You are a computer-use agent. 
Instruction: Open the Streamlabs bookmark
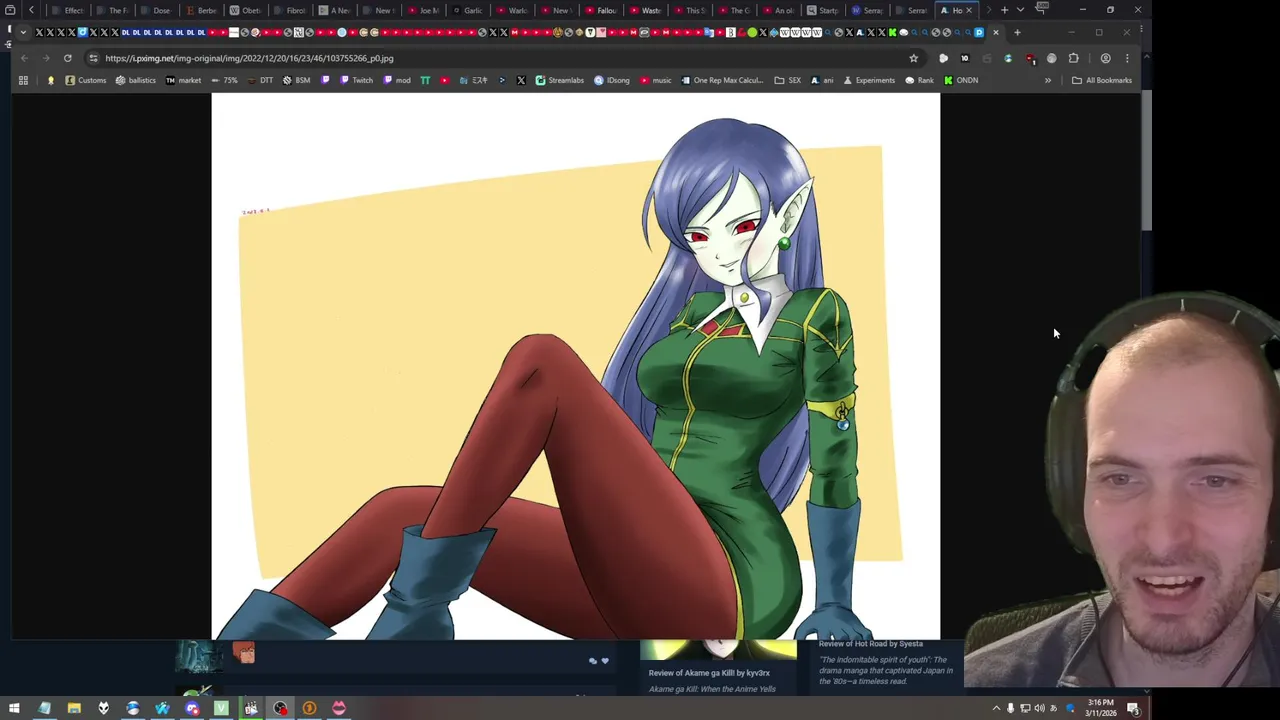(559, 80)
